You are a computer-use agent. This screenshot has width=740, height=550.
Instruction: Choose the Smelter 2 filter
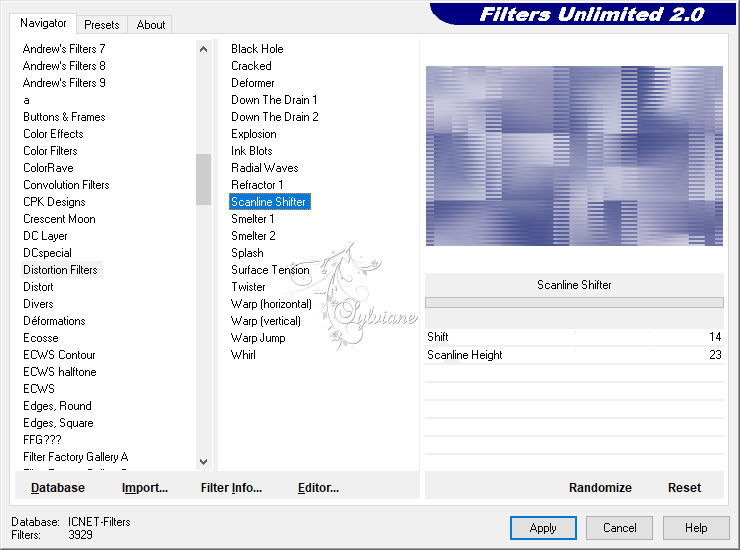[x=253, y=236]
